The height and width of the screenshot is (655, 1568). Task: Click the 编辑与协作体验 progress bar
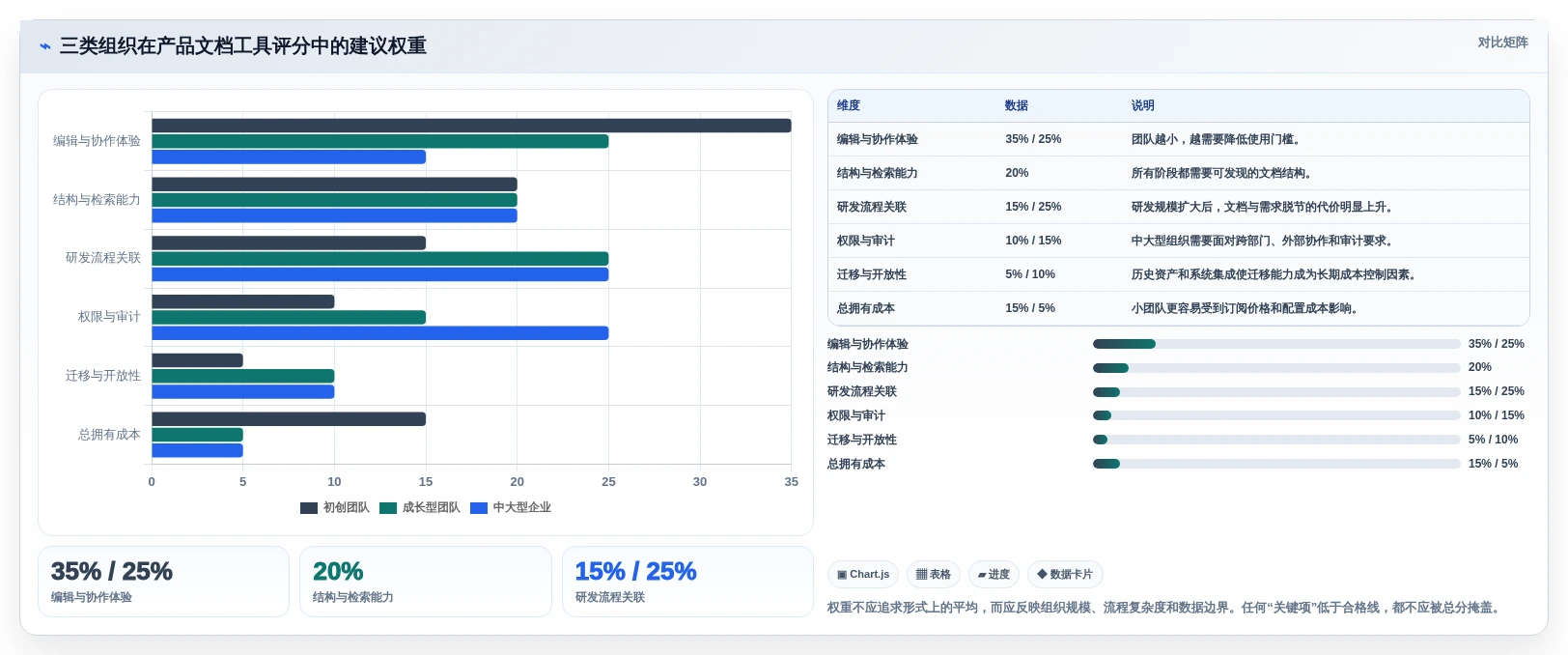(1276, 344)
